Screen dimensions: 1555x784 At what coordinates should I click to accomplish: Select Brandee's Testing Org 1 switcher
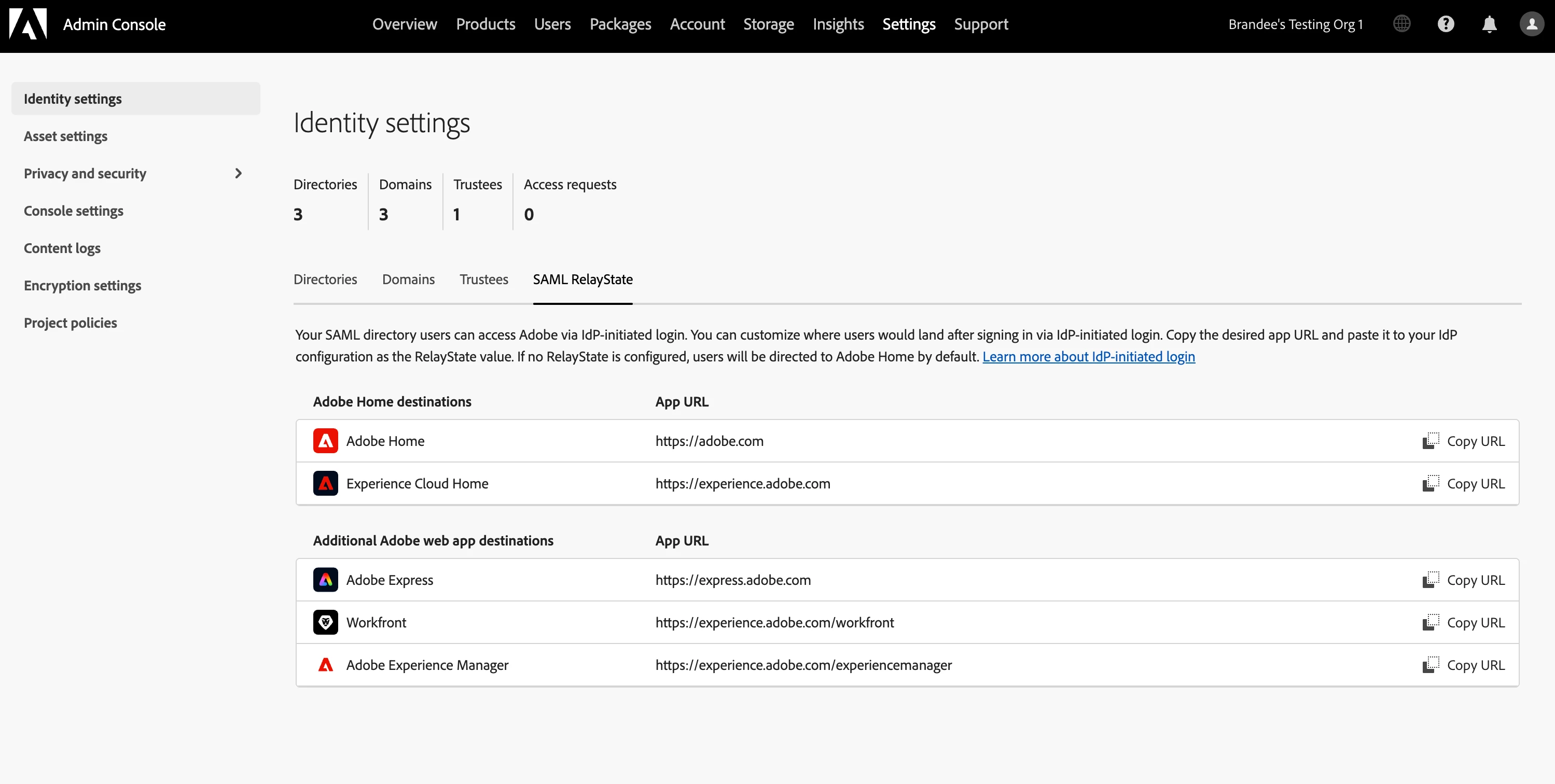pos(1296,24)
